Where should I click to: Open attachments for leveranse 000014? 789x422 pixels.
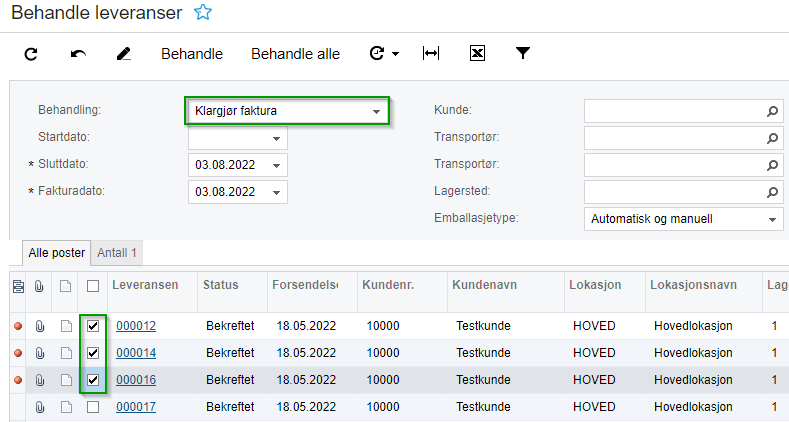[40, 353]
